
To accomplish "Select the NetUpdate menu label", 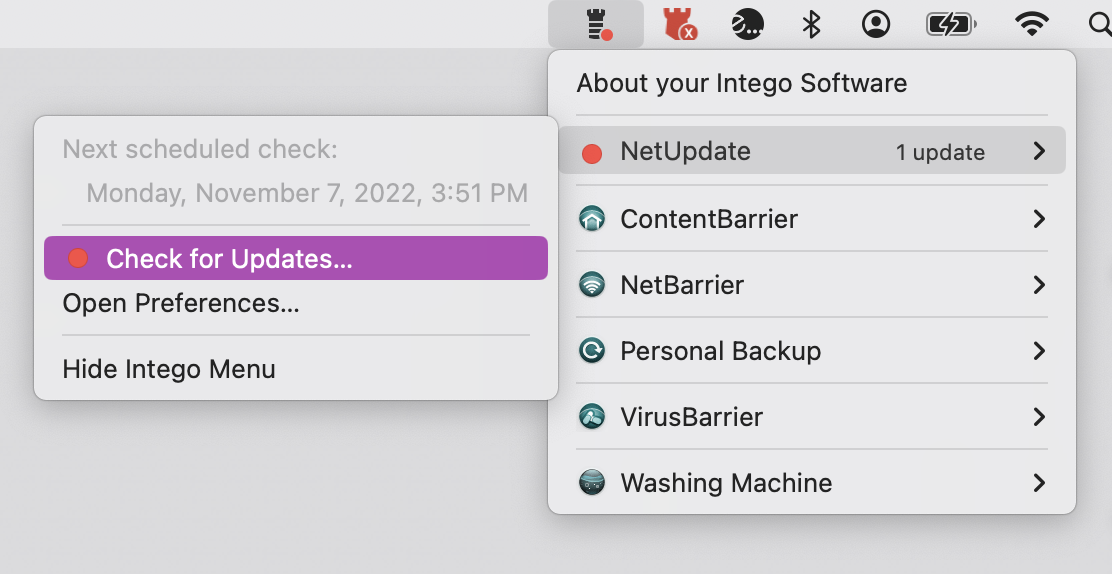I will pos(685,151).
